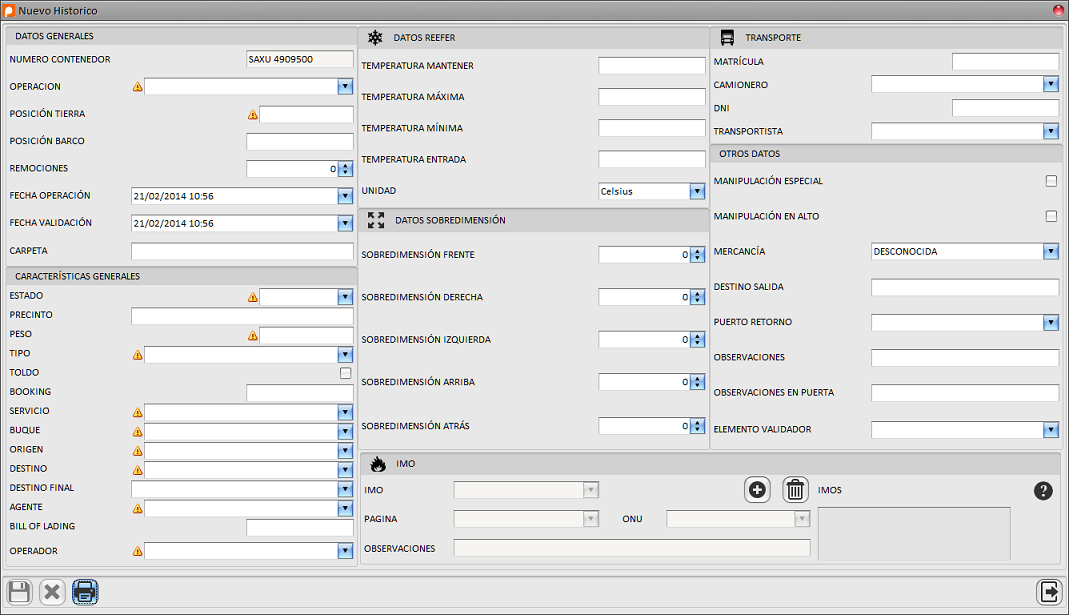Close the Nuevo Historico window
The image size is (1069, 615).
pos(1059,10)
